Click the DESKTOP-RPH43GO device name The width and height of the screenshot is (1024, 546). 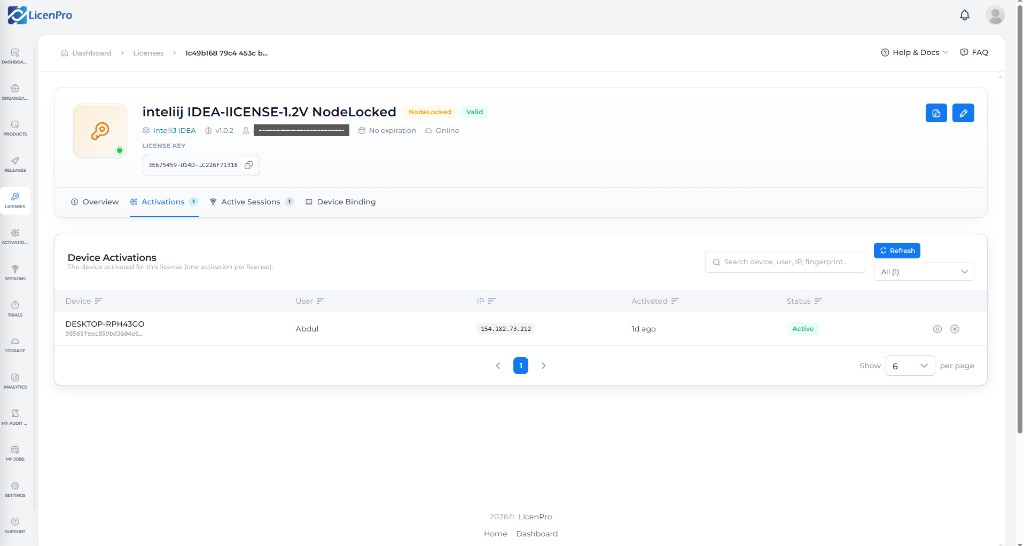(x=104, y=324)
